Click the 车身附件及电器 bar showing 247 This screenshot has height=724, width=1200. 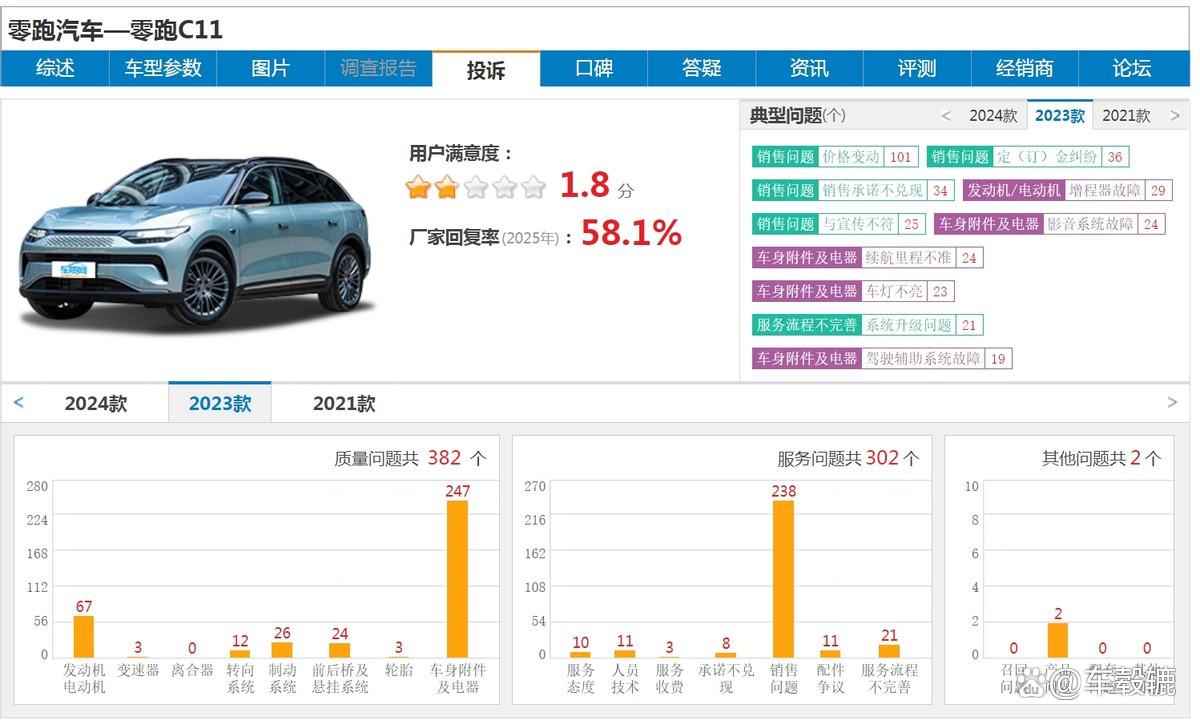click(x=457, y=579)
